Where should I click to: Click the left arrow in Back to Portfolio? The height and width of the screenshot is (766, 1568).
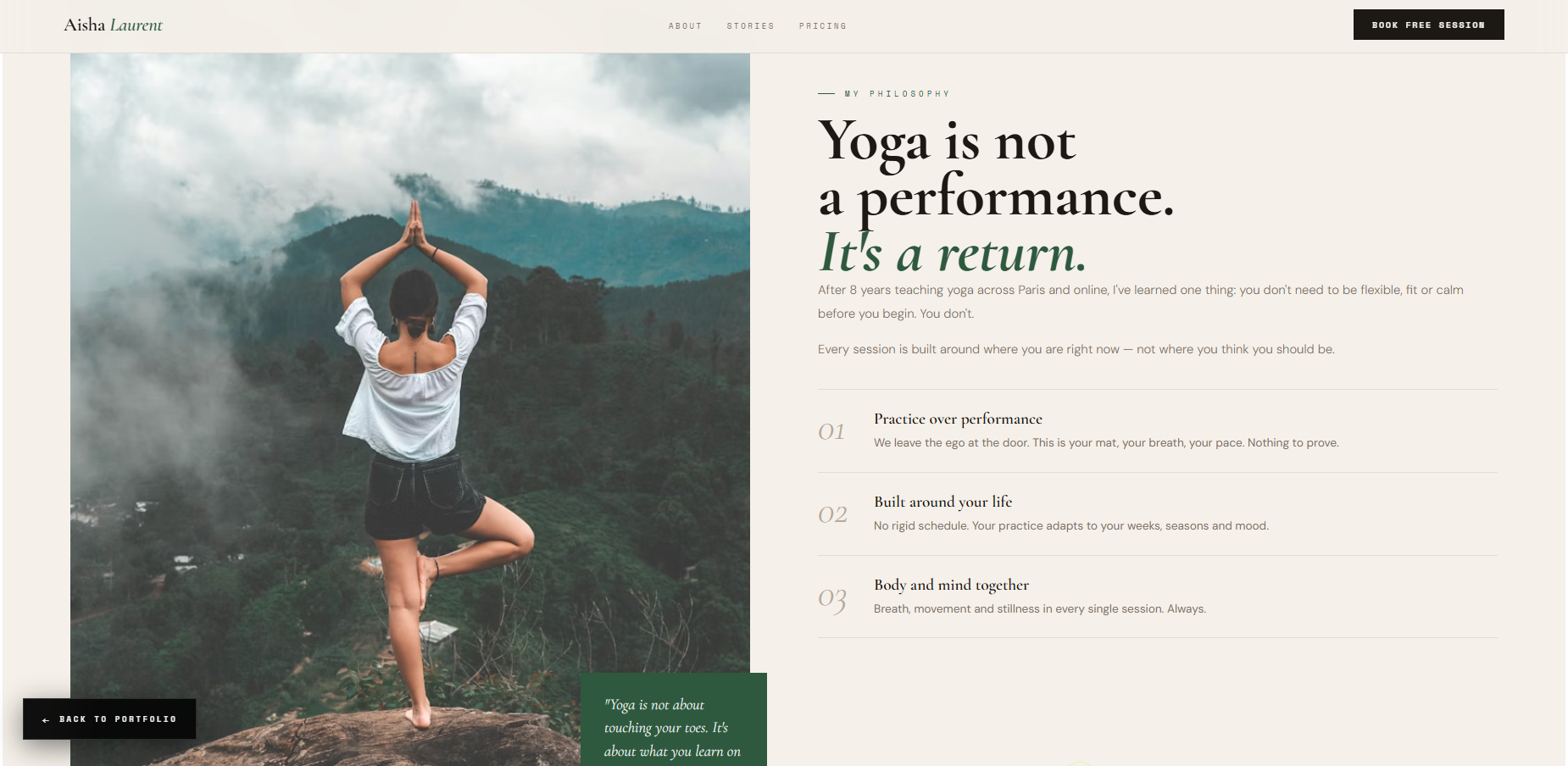click(x=46, y=719)
